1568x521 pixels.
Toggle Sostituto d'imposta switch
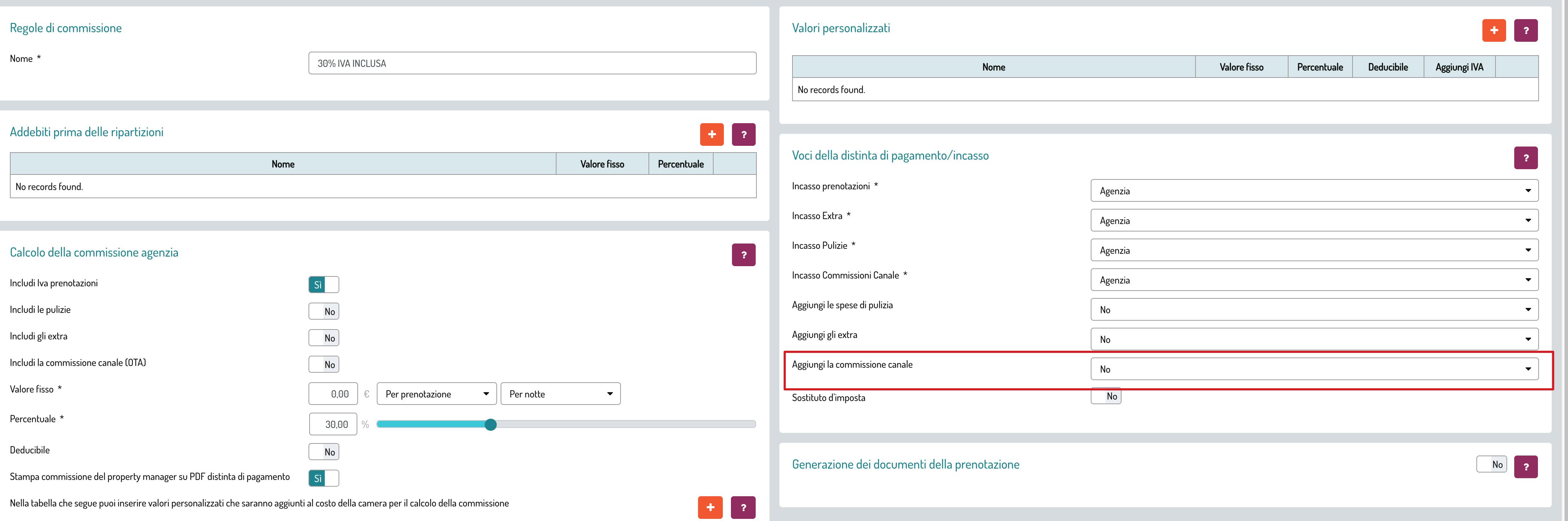pyautogui.click(x=1105, y=396)
